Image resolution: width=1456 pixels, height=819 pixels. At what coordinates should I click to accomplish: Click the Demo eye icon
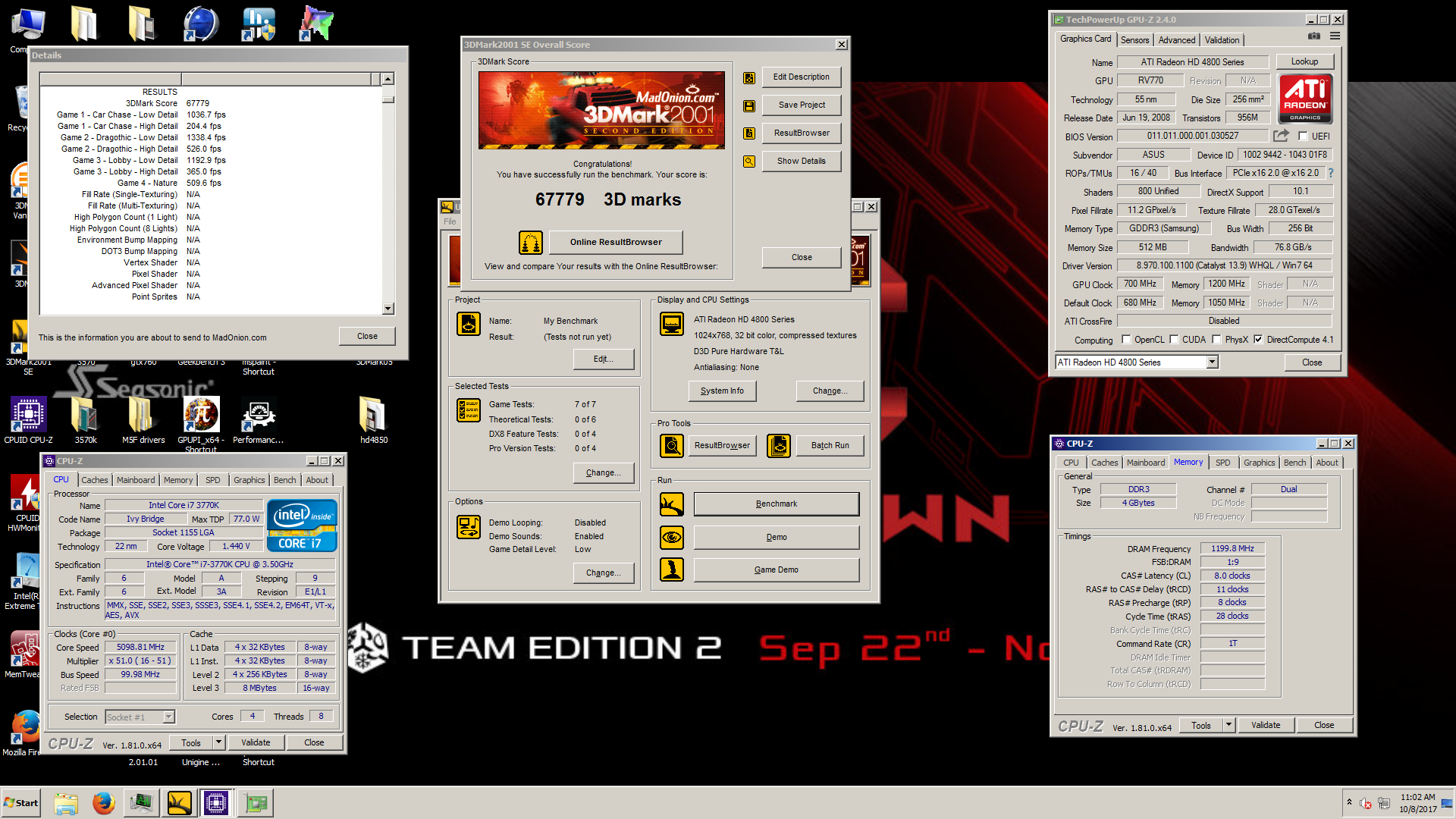(x=672, y=538)
